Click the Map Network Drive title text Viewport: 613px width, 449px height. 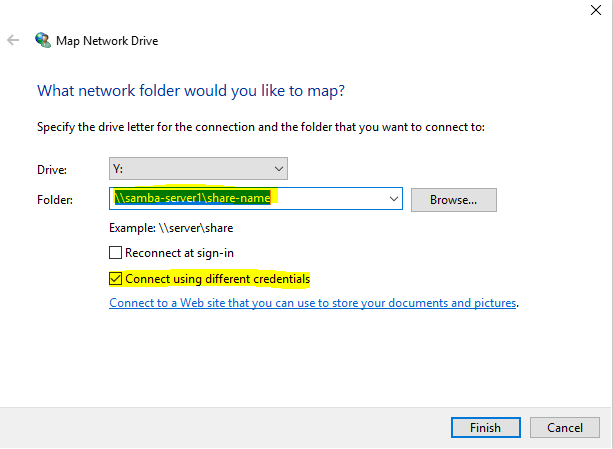click(107, 41)
